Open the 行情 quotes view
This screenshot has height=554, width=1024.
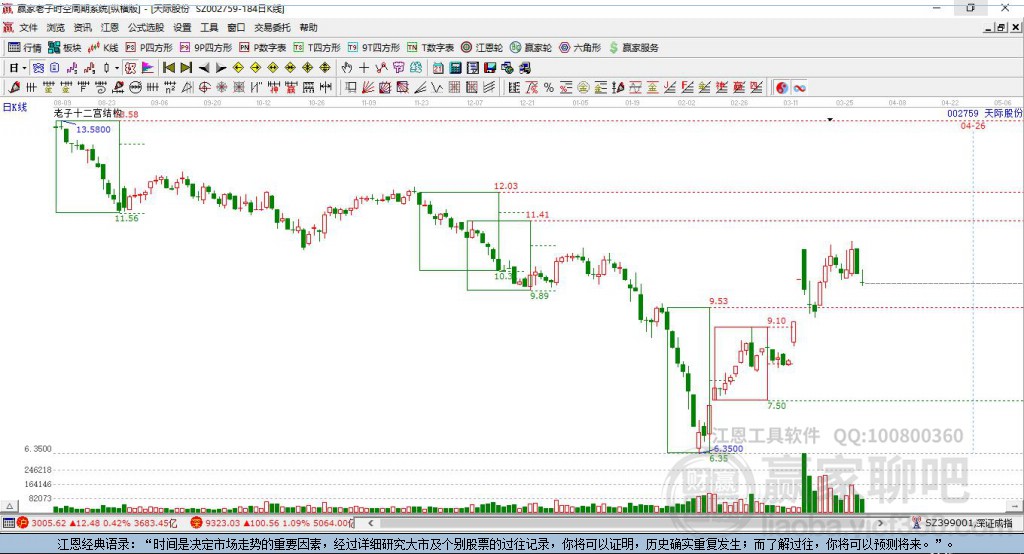coord(24,48)
